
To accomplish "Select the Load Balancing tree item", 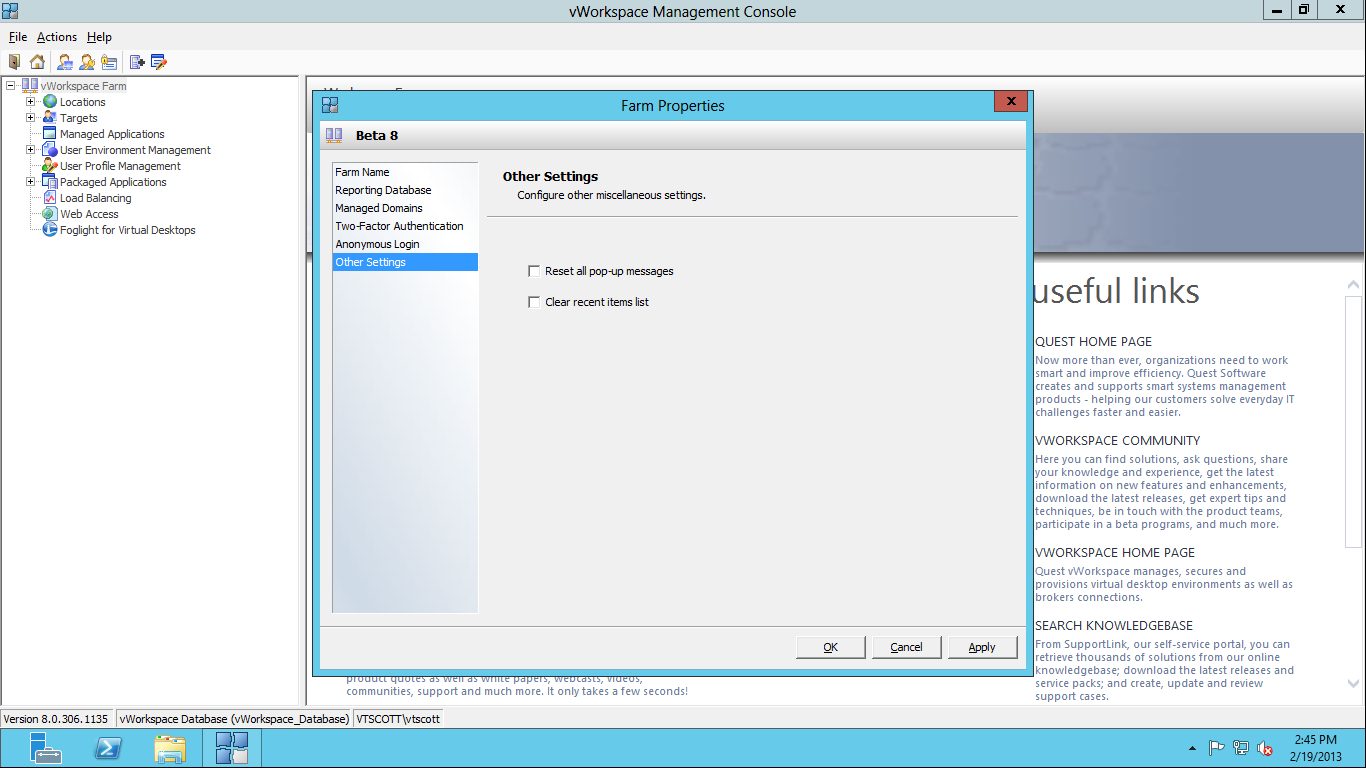I will [95, 198].
